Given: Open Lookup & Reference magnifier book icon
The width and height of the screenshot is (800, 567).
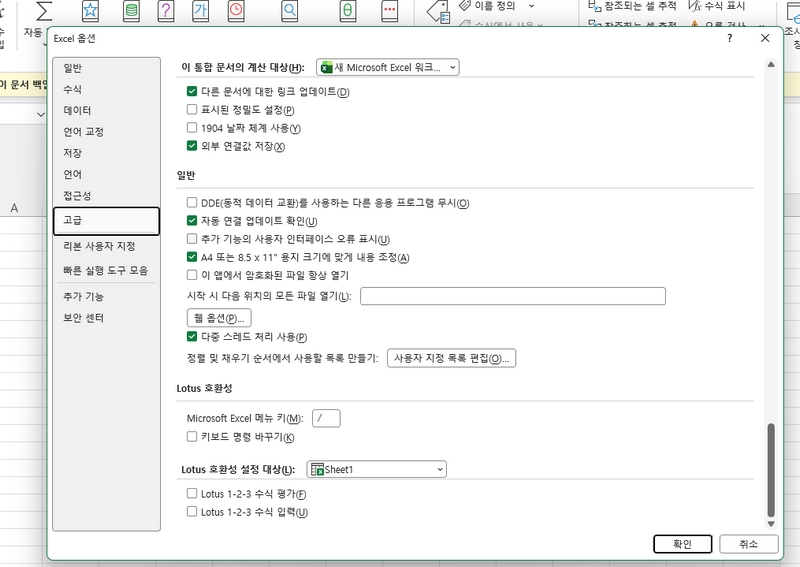Looking at the screenshot, I should pos(290,11).
